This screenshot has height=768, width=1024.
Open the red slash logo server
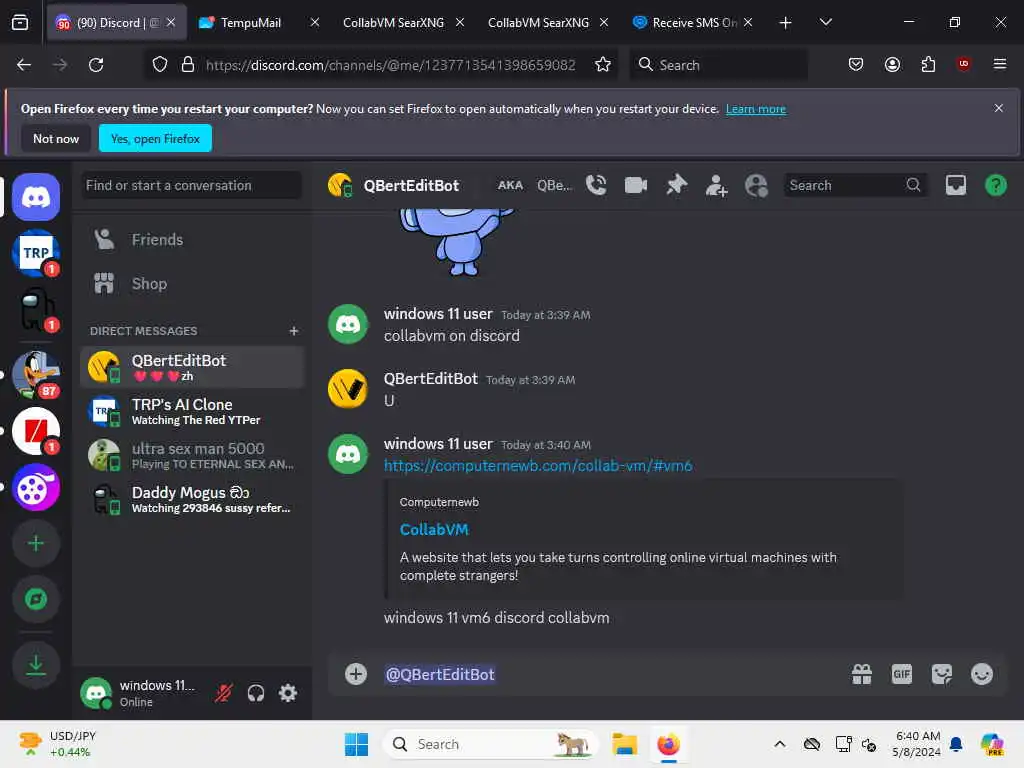pos(36,431)
